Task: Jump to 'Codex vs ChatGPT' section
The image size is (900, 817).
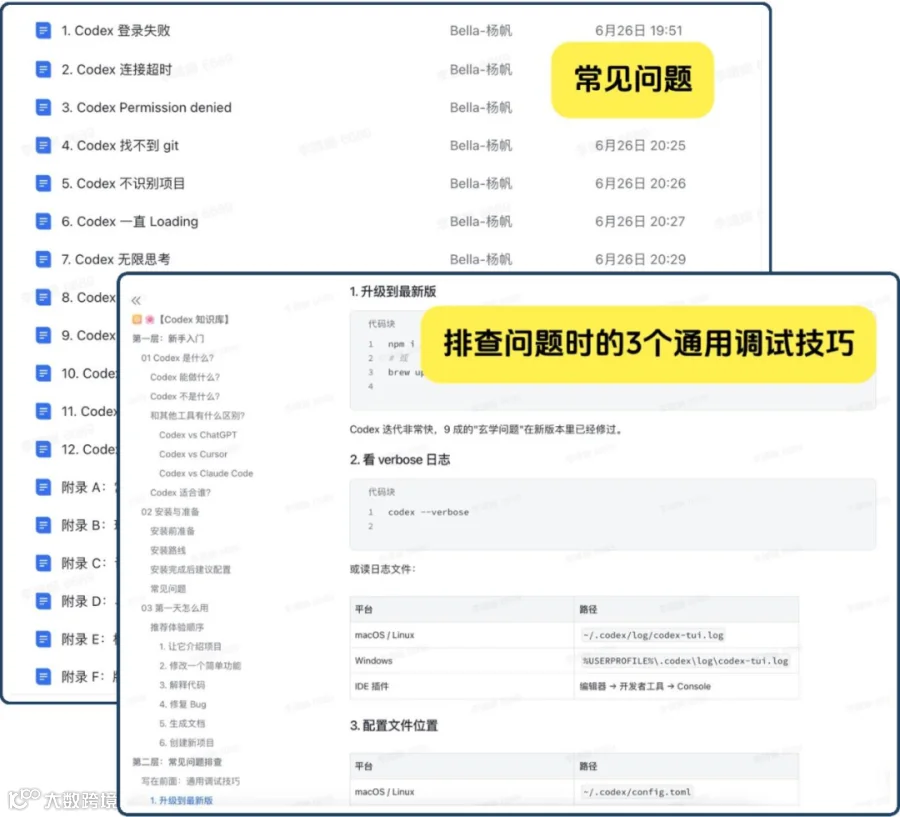Action: [x=198, y=435]
